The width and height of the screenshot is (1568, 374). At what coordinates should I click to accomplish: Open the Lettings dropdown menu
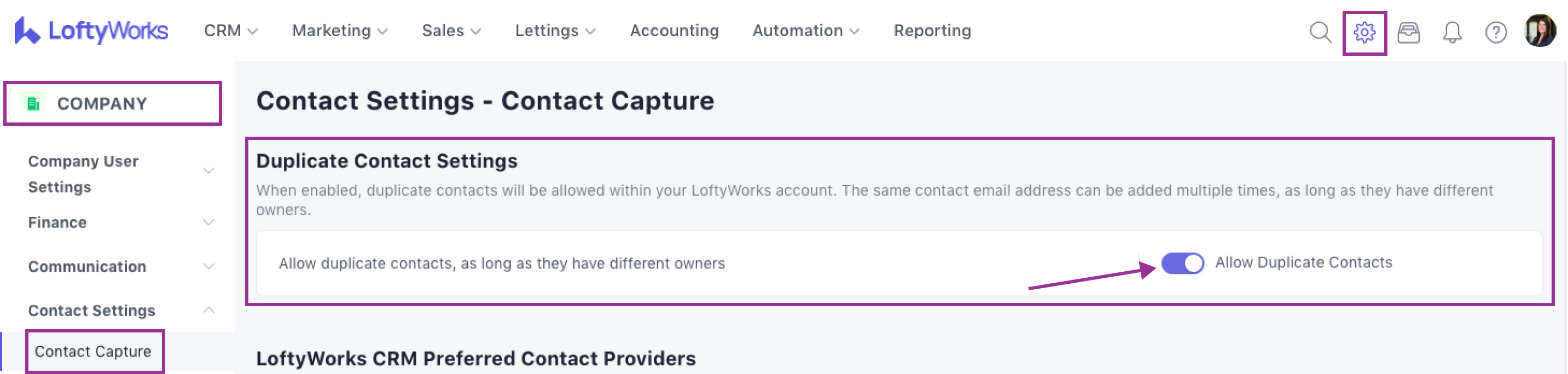(x=555, y=31)
